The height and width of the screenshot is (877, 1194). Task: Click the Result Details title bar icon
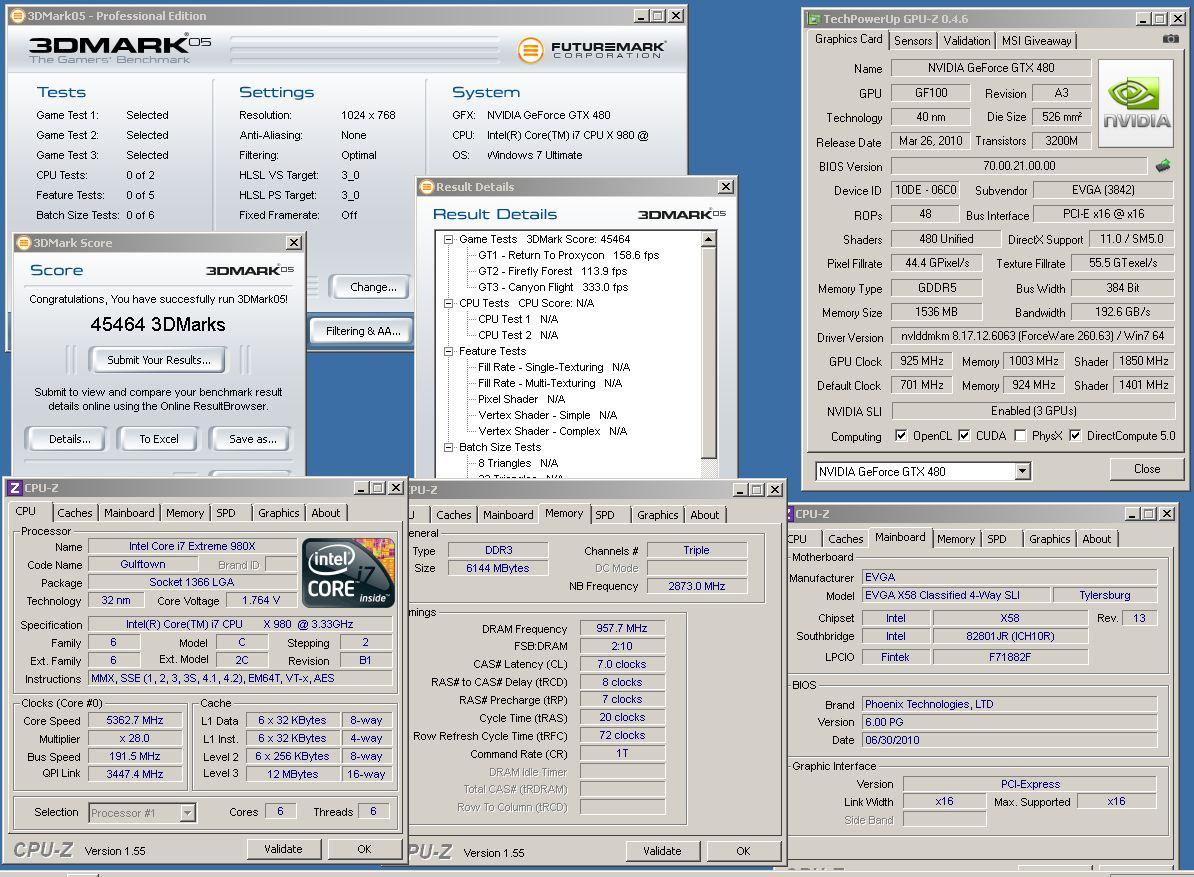(x=427, y=187)
